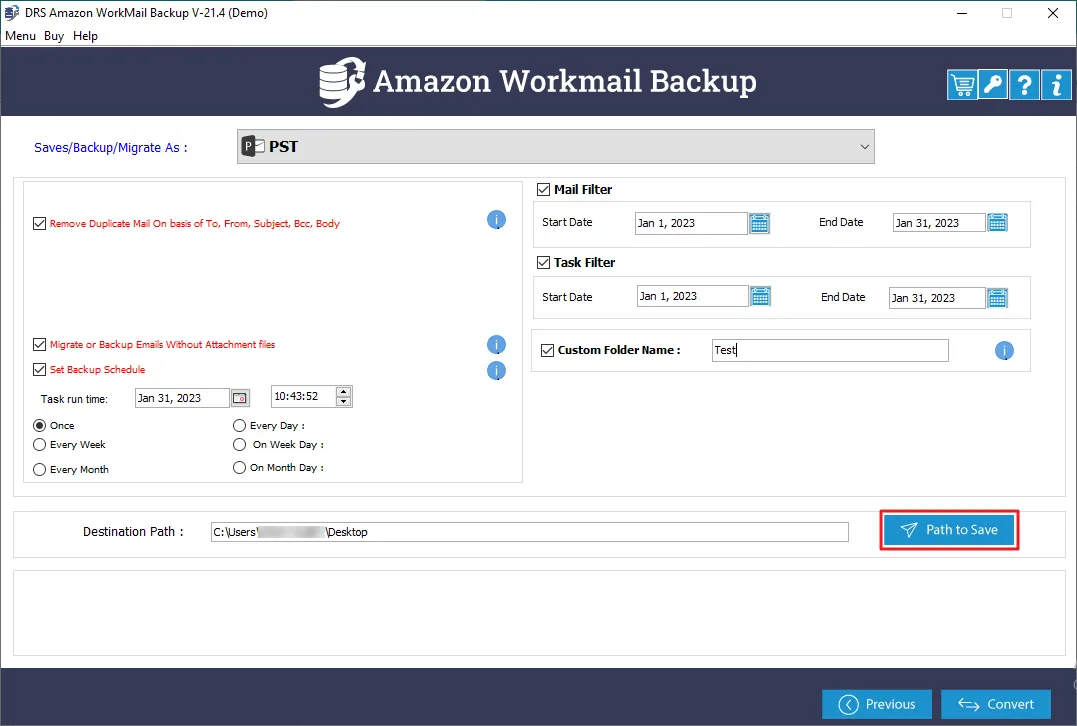This screenshot has height=726, width=1077.
Task: Click info icon for Custom Folder Name
Action: point(1004,351)
